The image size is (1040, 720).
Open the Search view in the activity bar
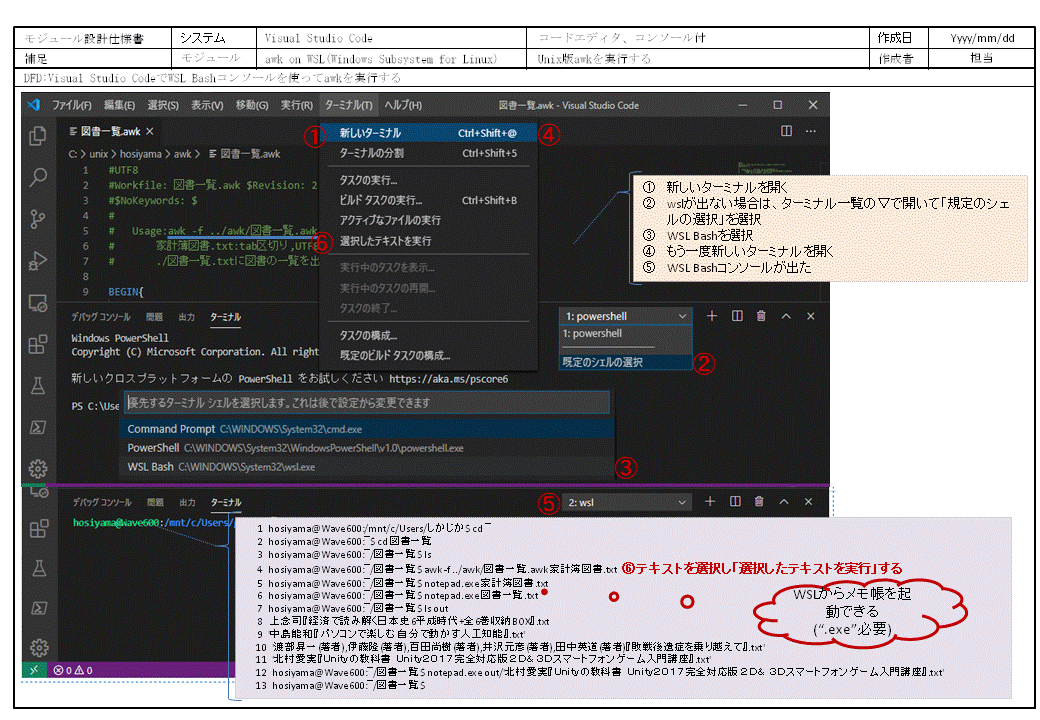[38, 177]
